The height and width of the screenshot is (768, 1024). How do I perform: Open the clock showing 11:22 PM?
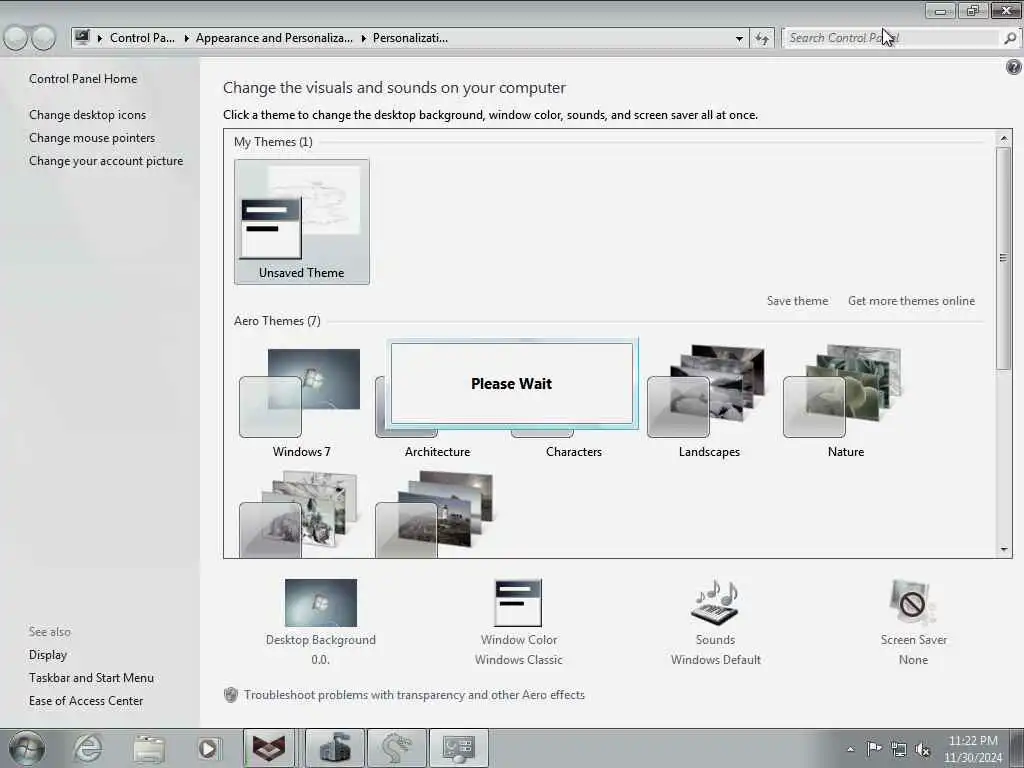coord(973,749)
